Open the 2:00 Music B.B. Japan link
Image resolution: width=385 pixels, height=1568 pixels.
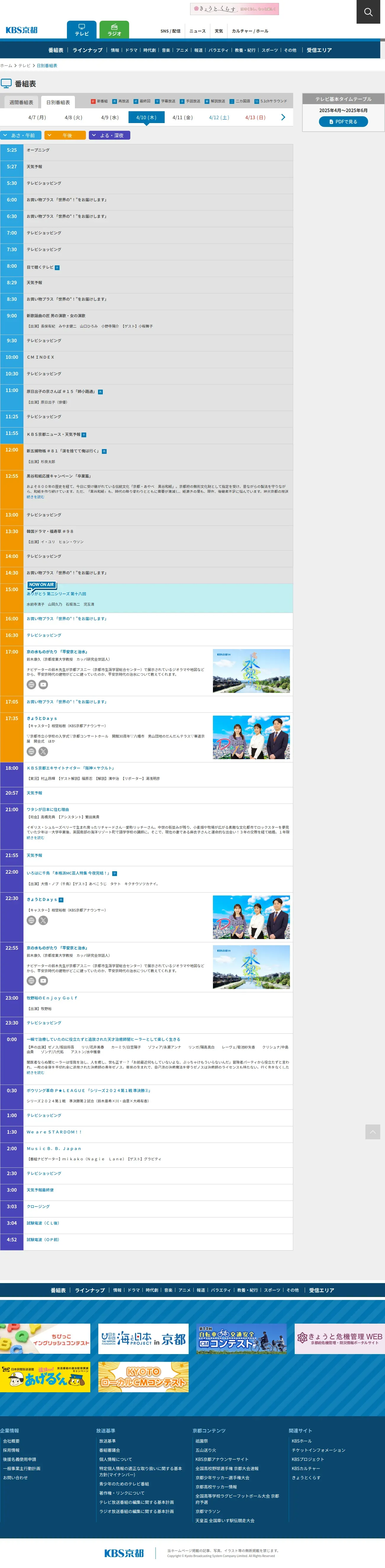coord(54,1148)
